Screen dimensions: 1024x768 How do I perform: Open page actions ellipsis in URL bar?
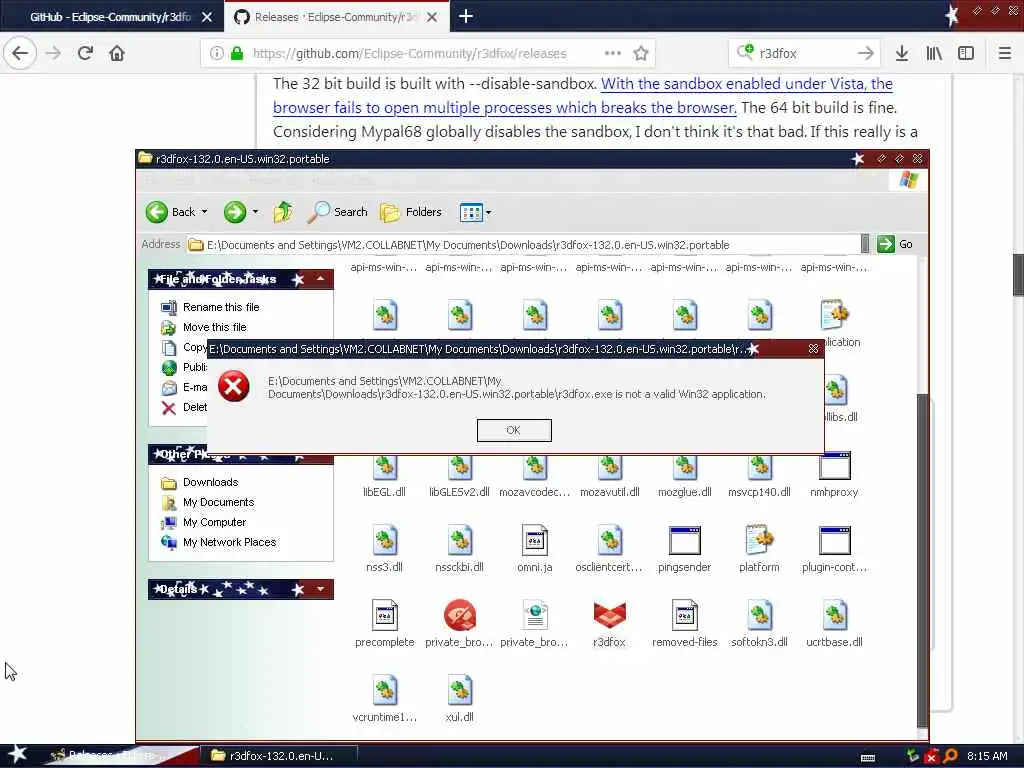pyautogui.click(x=613, y=53)
